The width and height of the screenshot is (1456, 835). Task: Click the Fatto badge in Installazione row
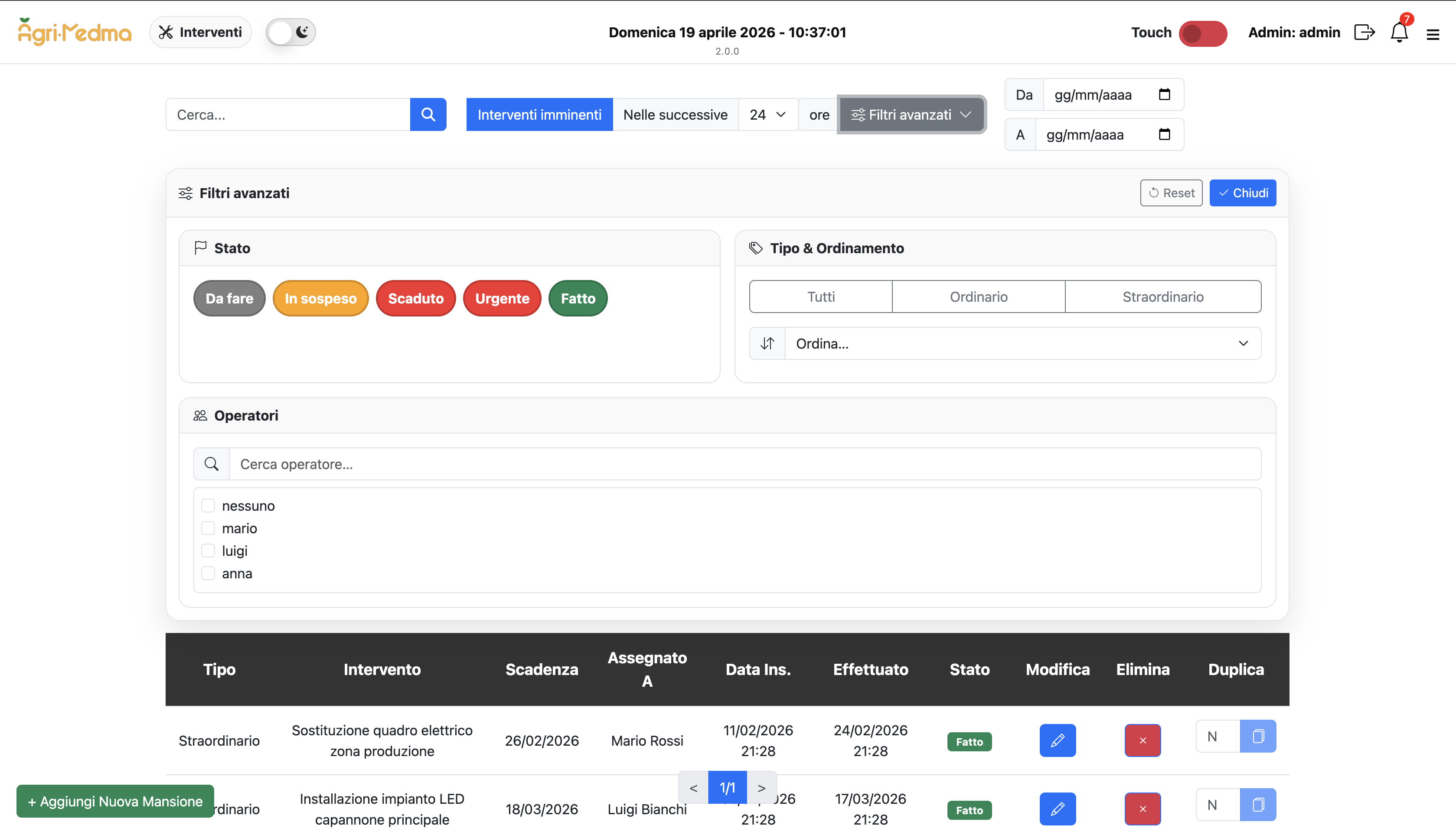969,810
